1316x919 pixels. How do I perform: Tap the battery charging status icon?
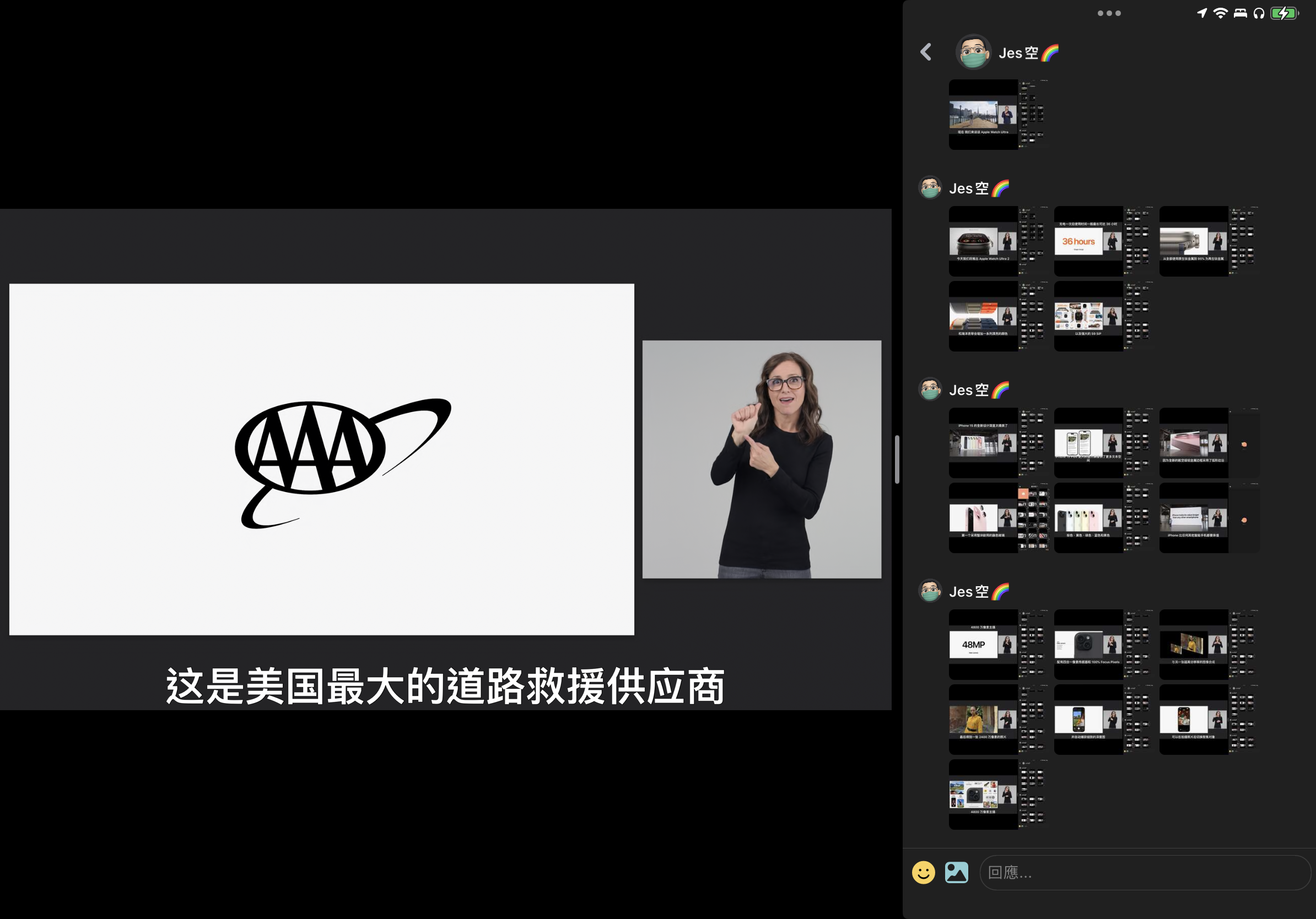[x=1285, y=13]
